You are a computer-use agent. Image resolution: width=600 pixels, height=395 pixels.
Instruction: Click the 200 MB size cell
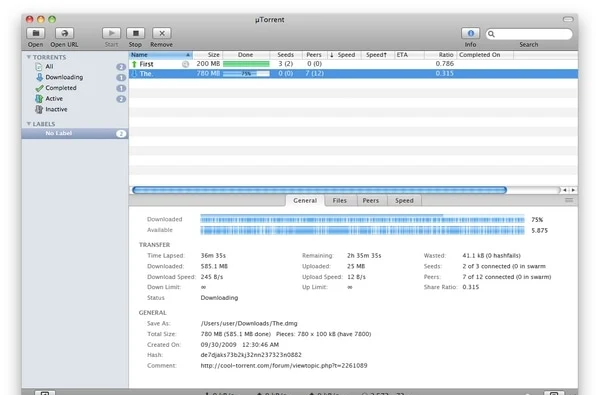click(208, 64)
